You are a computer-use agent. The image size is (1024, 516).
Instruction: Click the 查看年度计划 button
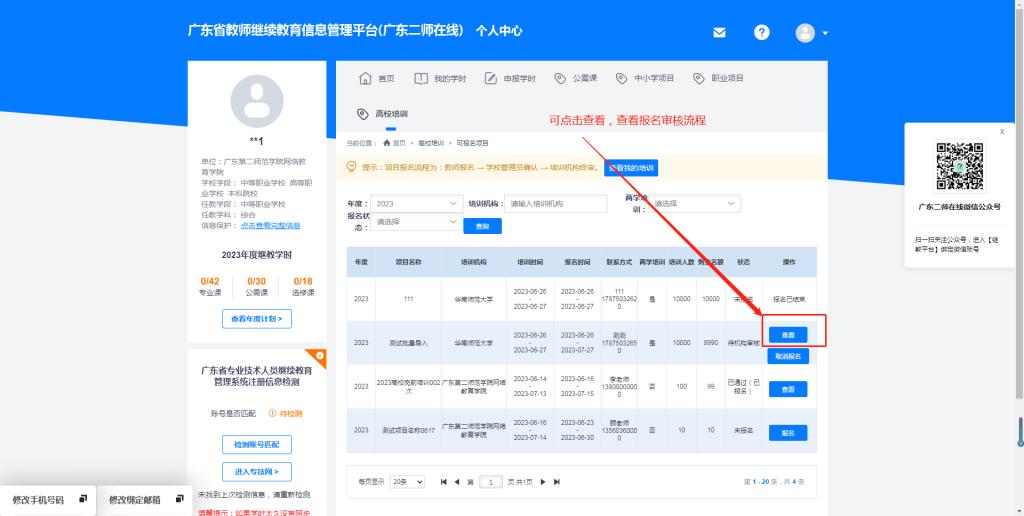tap(257, 319)
